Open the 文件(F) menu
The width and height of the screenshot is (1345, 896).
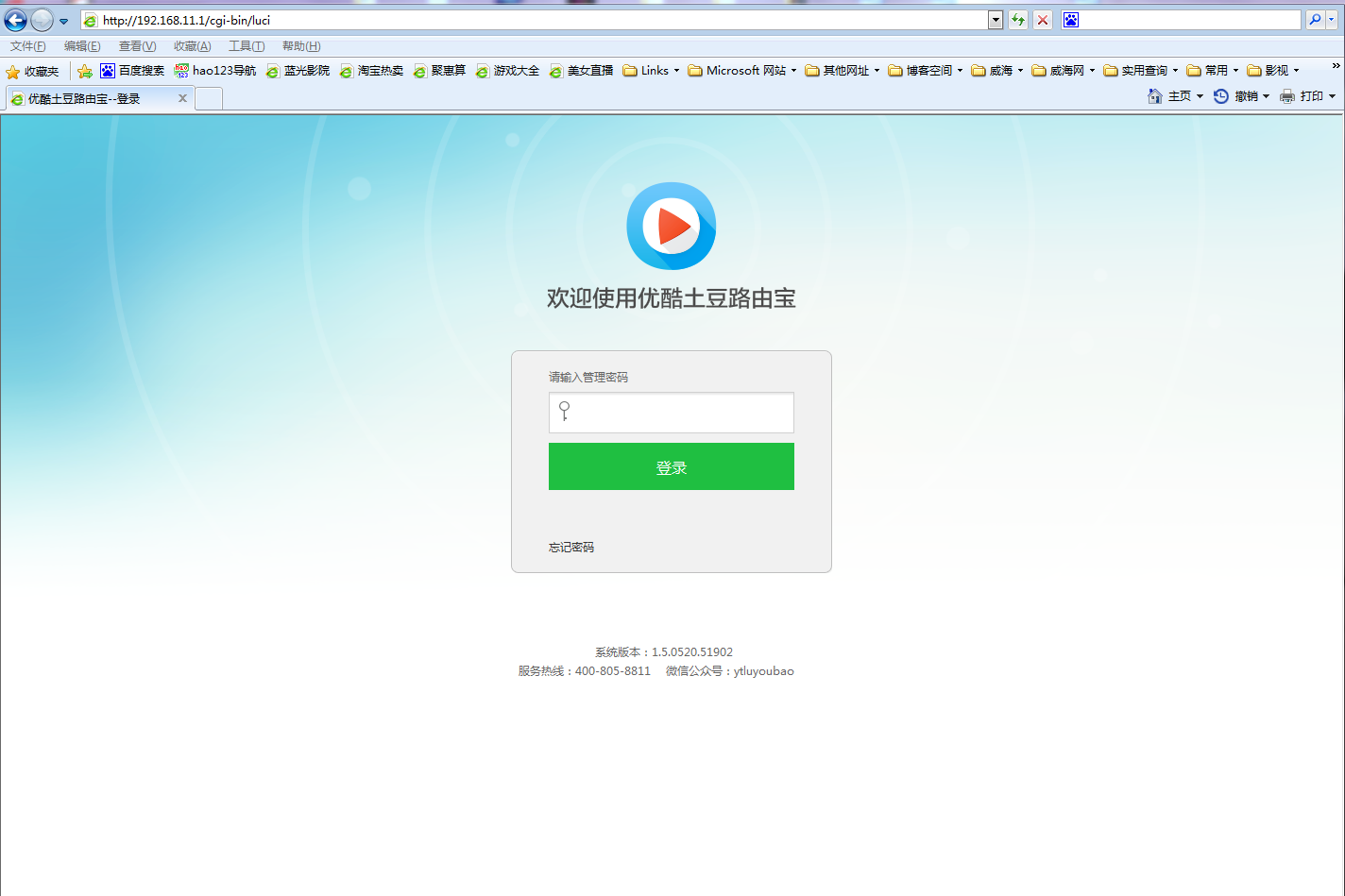tap(27, 46)
